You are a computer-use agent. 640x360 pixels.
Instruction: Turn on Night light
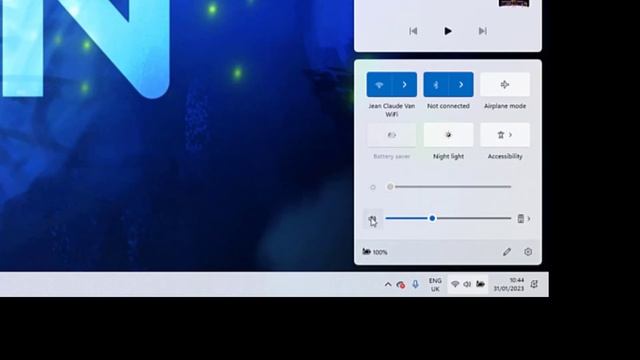click(448, 135)
